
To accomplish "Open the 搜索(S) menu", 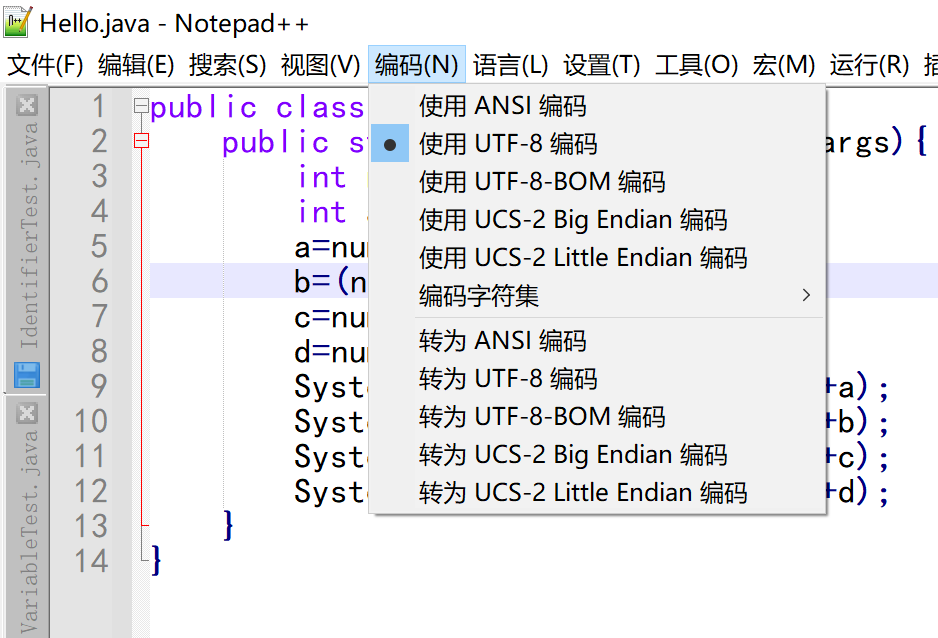I will tap(227, 65).
